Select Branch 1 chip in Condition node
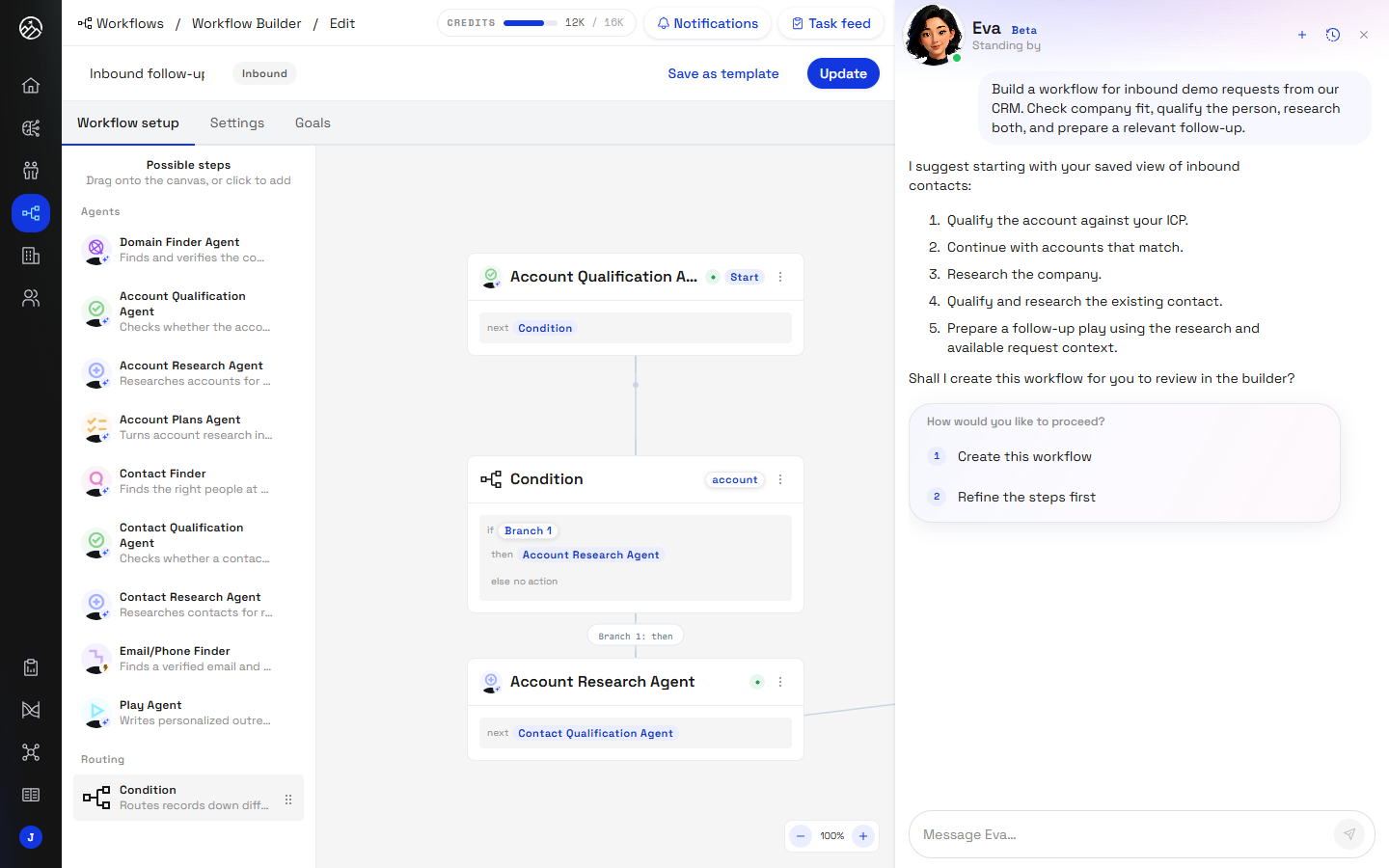 tap(529, 530)
